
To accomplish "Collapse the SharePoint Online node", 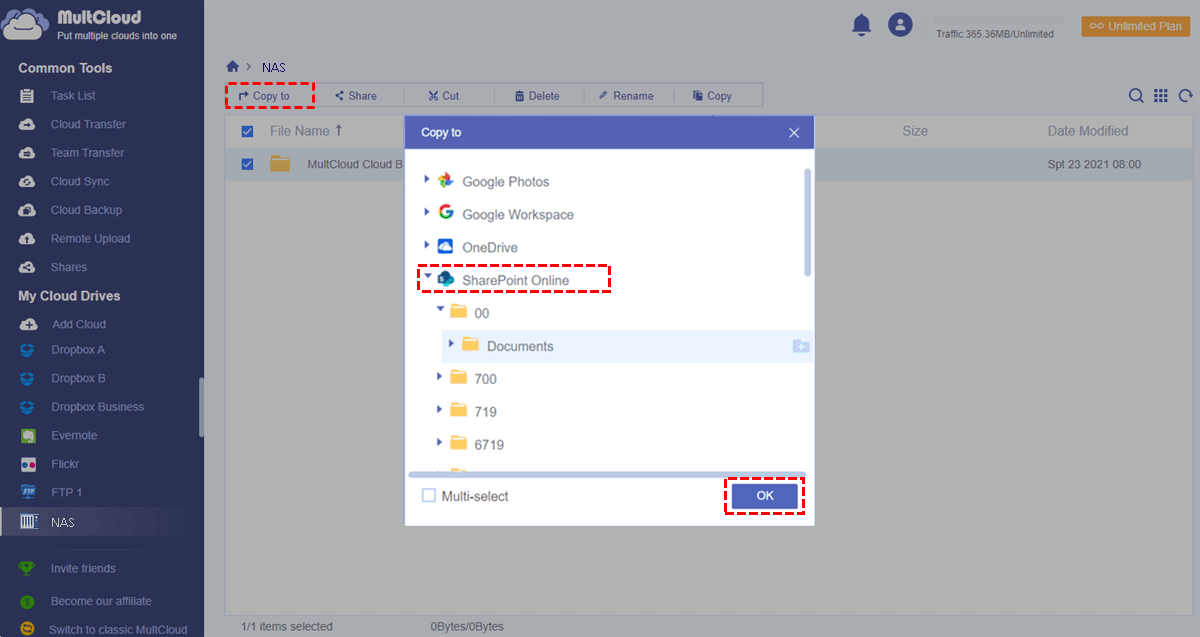I will point(428,278).
